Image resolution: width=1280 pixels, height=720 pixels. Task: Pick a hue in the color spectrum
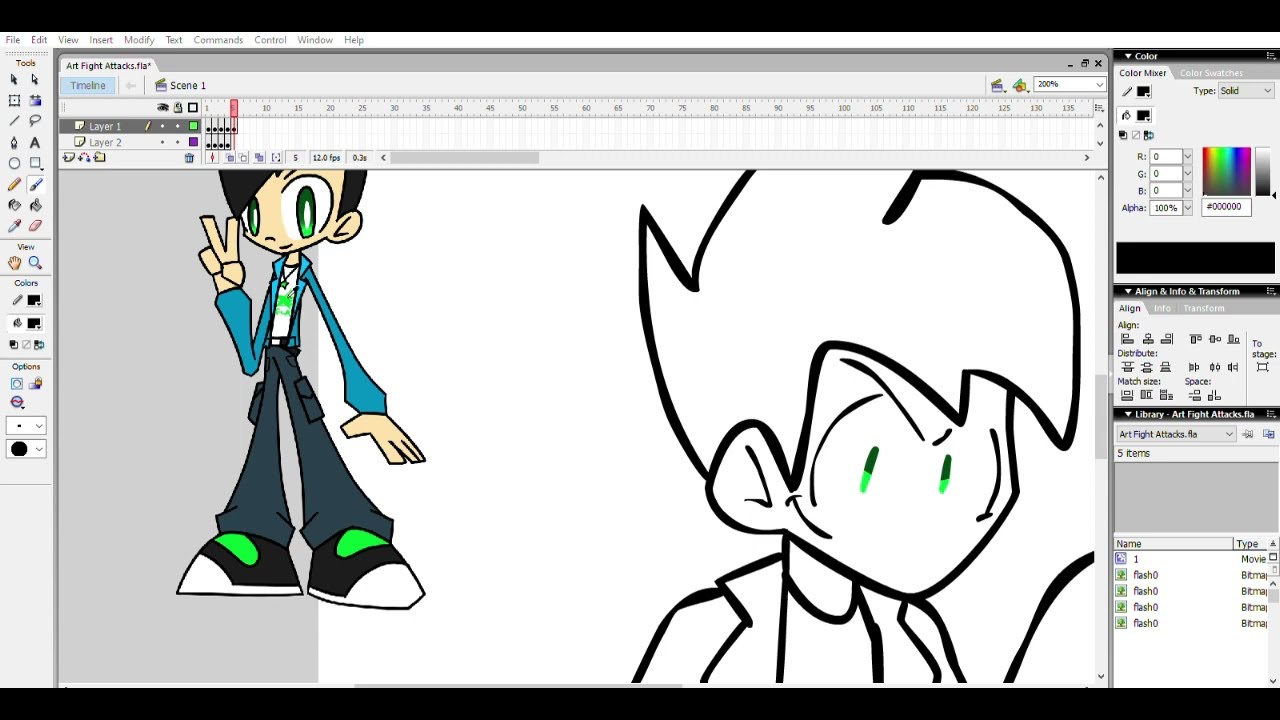pos(1226,171)
